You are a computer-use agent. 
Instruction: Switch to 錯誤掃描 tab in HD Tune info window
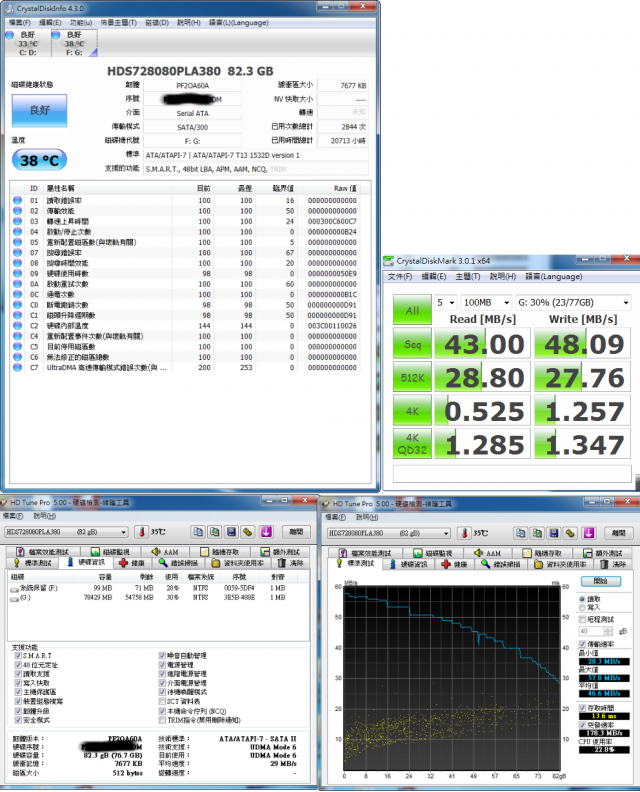[178, 563]
